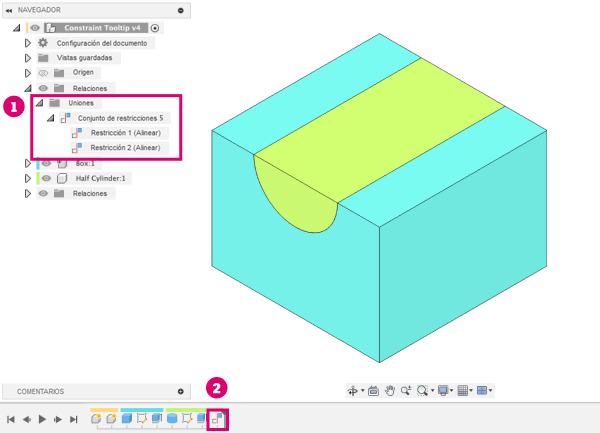600x433 pixels.
Task: Open the Orbit type dropdown arrow
Action: [x=362, y=391]
